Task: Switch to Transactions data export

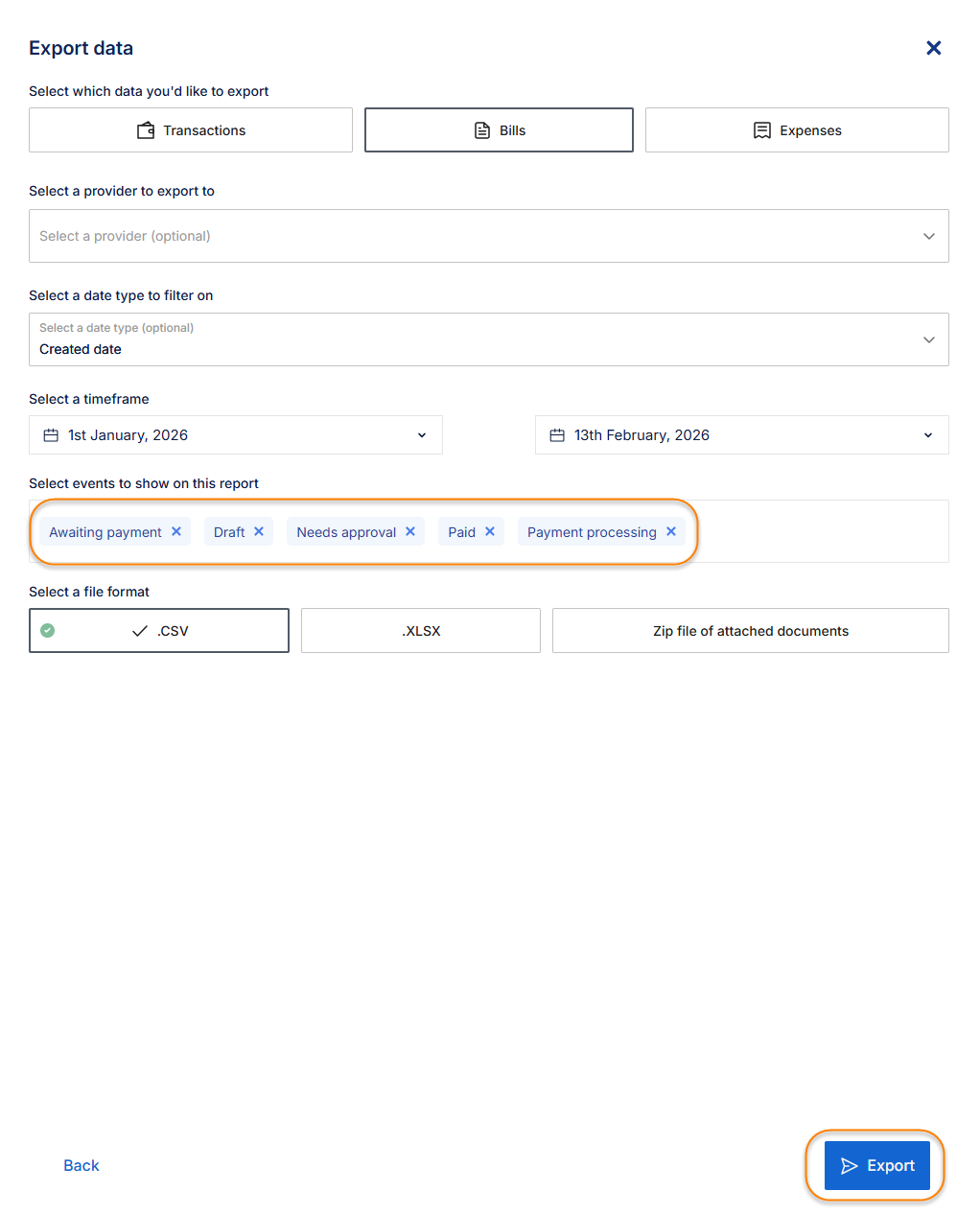Action: [191, 129]
